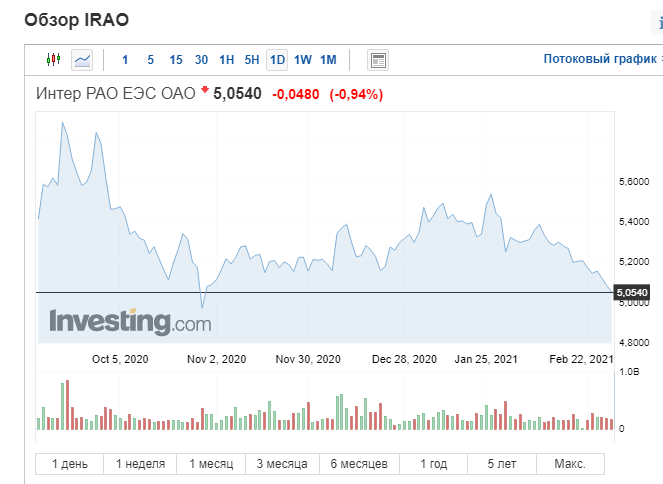Click the red down arrow by the price

(205, 92)
